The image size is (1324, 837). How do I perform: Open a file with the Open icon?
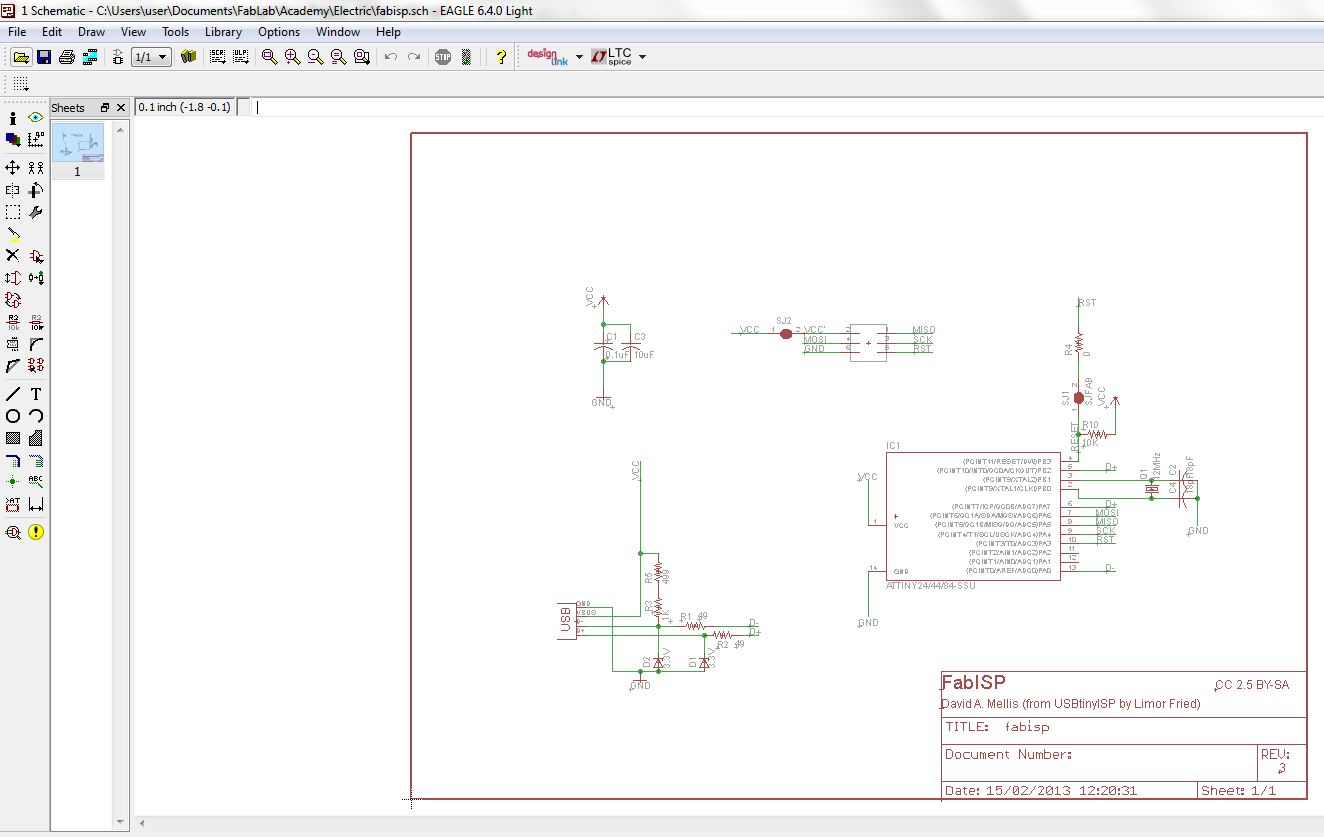20,57
